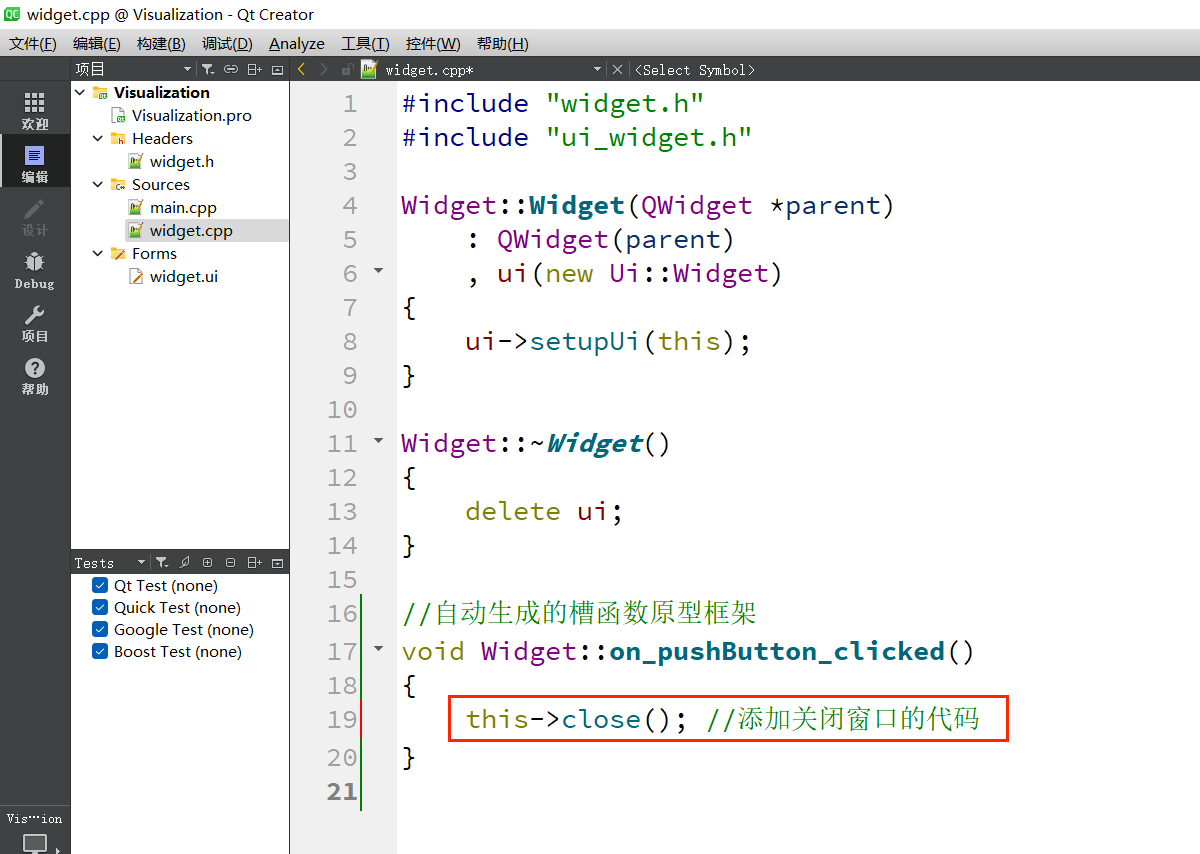Viewport: 1200px width, 854px height.
Task: Click the "delete ui;" statement on line 13
Action: [x=544, y=512]
